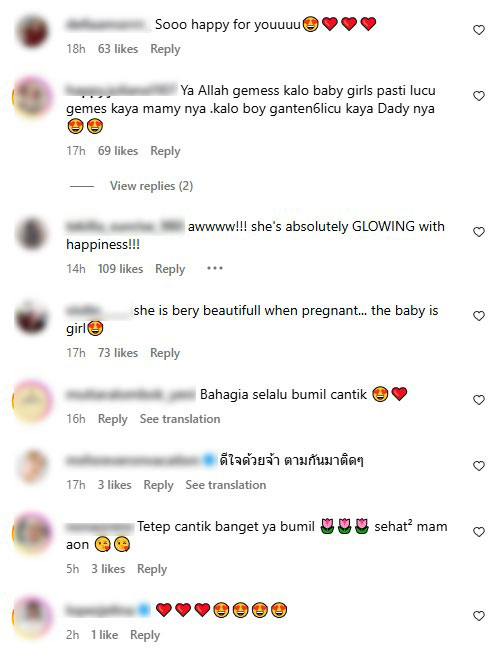Image resolution: width=492 pixels, height=661 pixels.
Task: Tap heart icon beside the Thai comment
Action: (x=479, y=466)
